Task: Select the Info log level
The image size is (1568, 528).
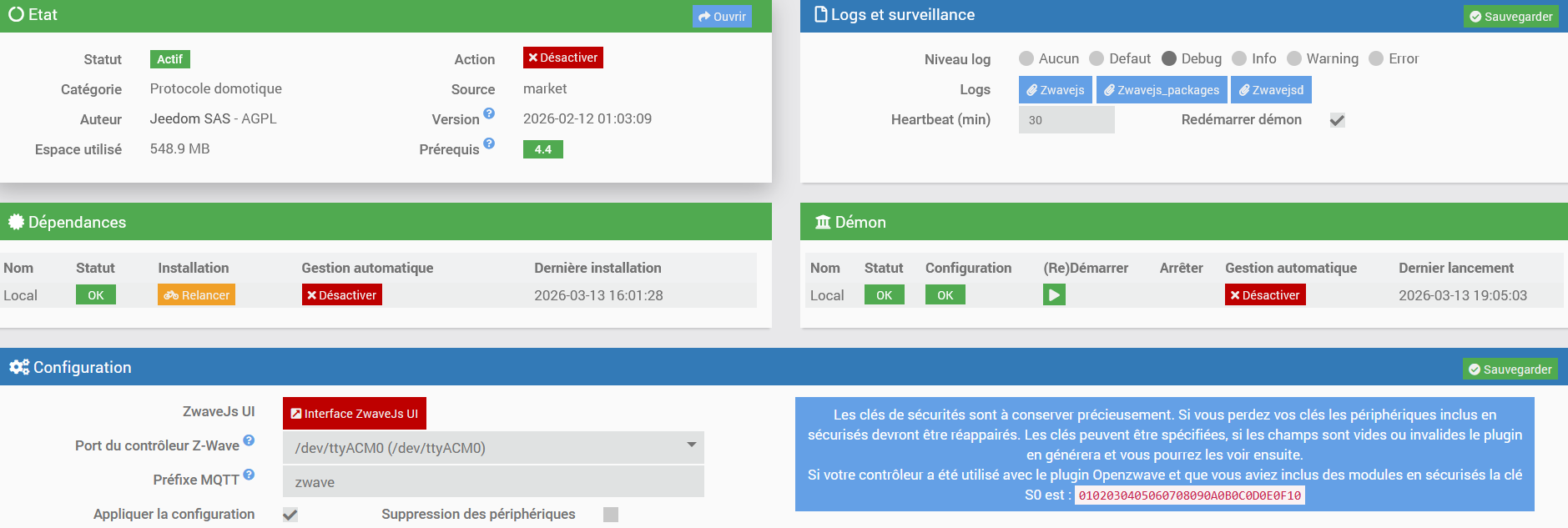Action: pyautogui.click(x=1239, y=58)
